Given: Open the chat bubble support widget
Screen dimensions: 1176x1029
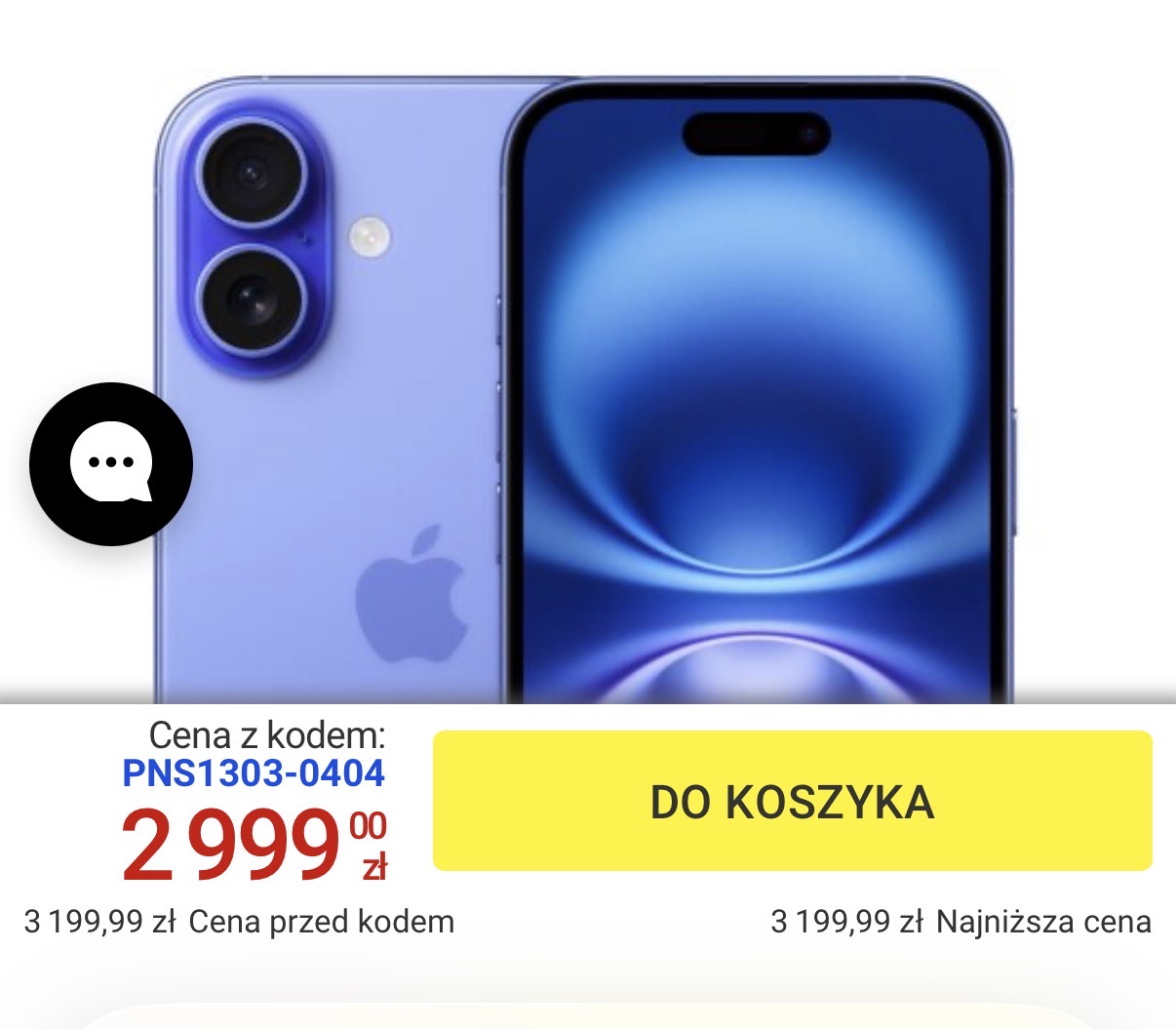Looking at the screenshot, I should 111,464.
